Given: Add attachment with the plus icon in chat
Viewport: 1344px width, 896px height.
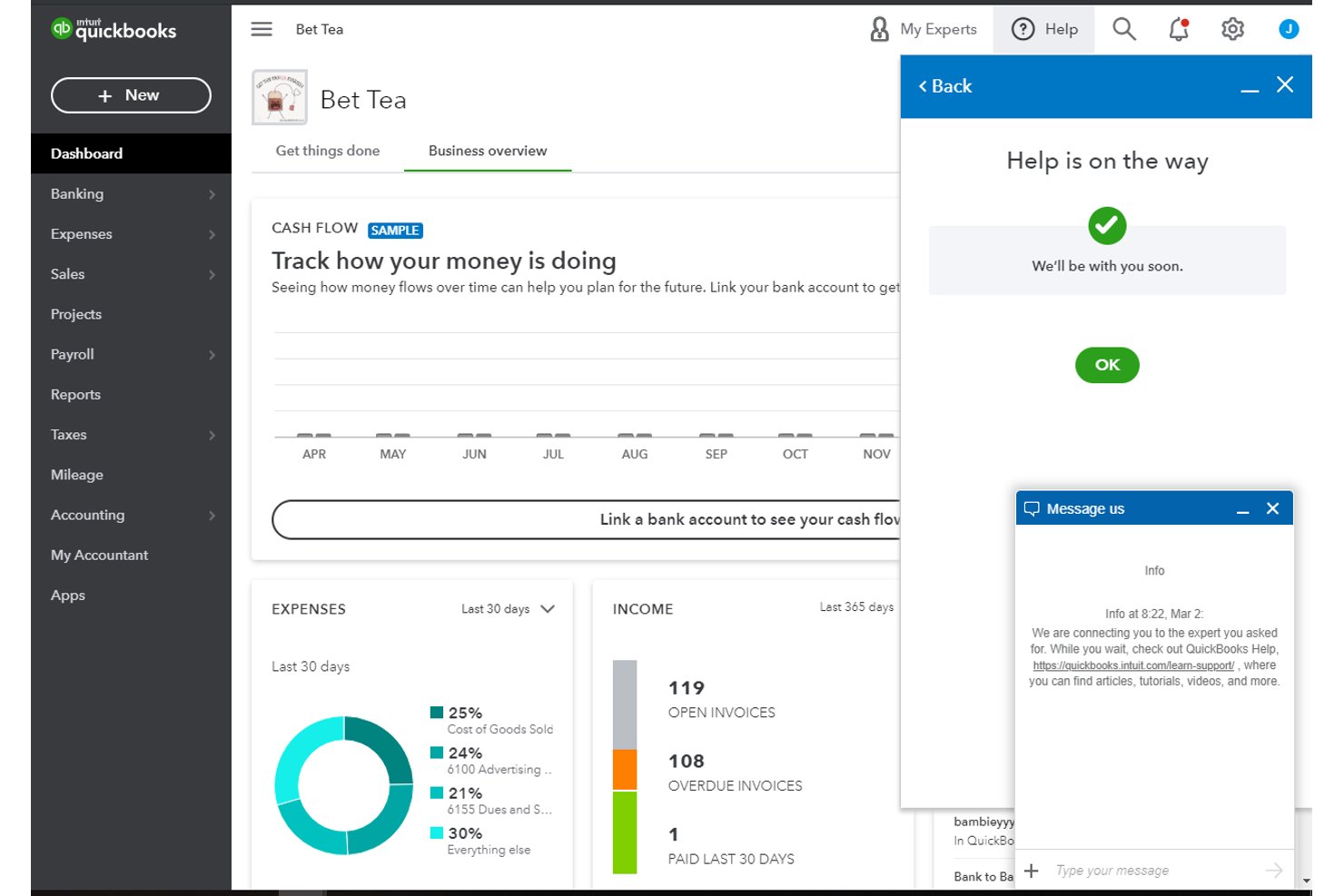Looking at the screenshot, I should point(1031,871).
